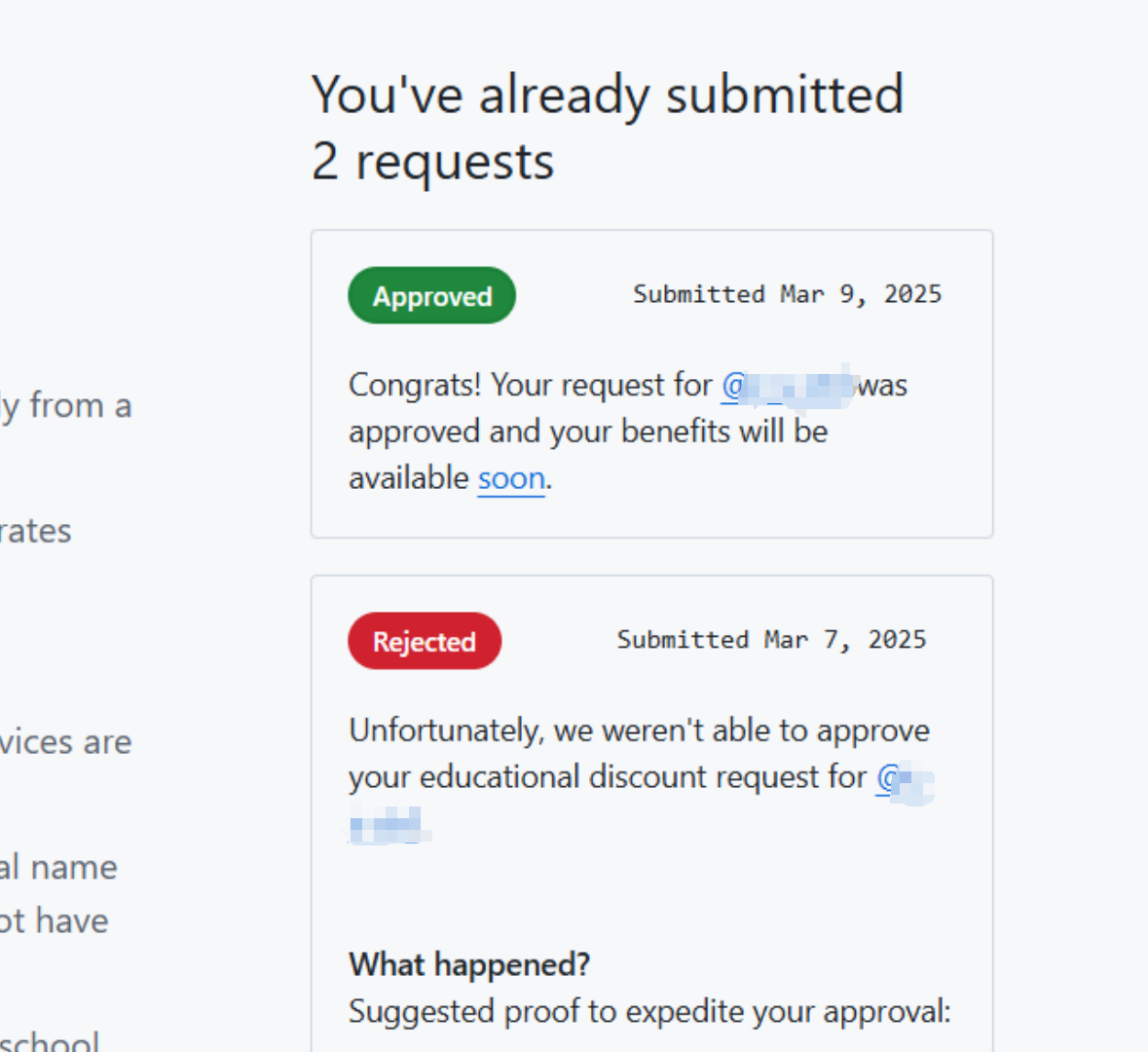Screen dimensions: 1148x1052
Task: Click the "Congrats! Your request for" message text
Action: [530, 386]
